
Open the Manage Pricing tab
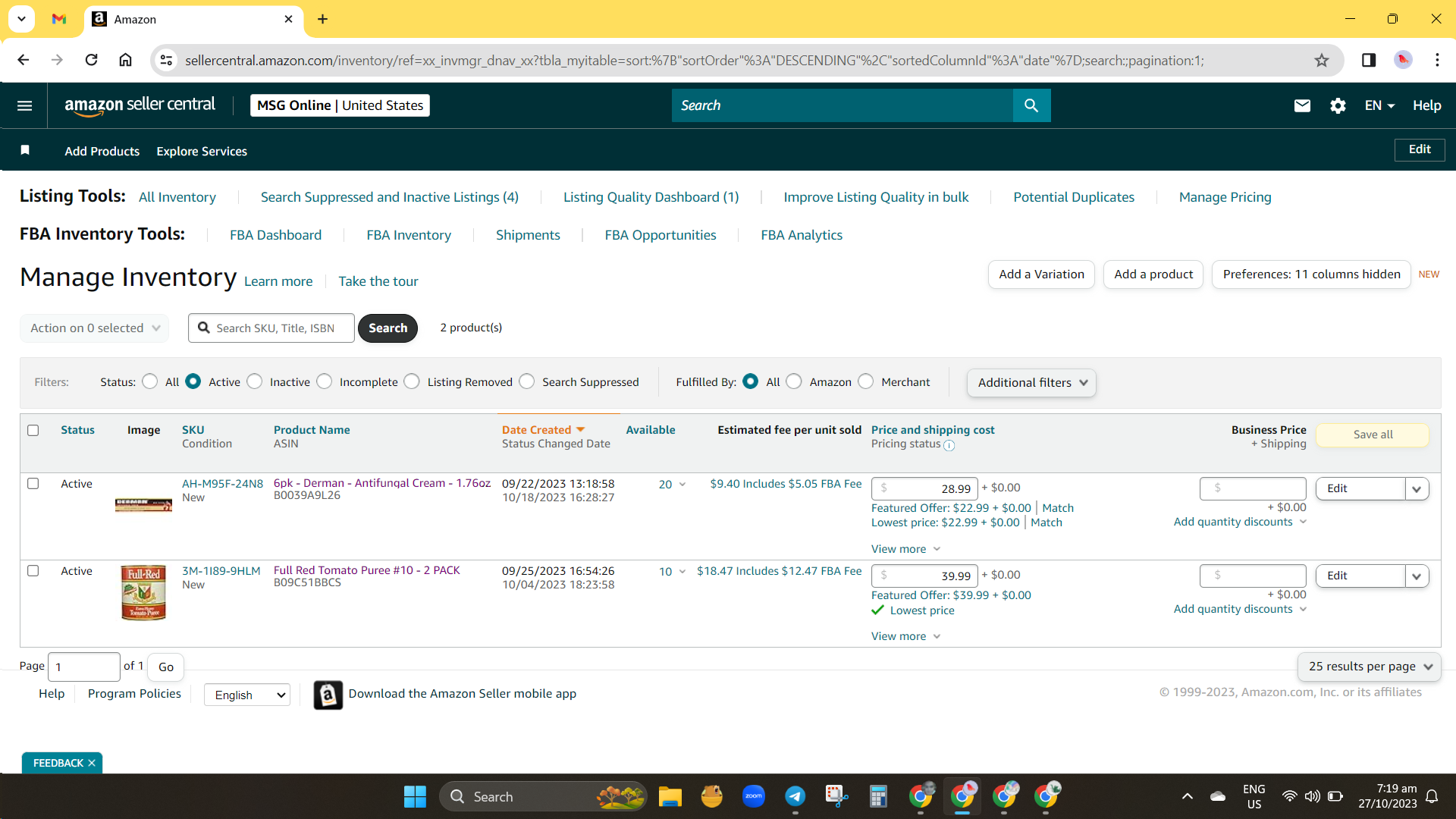[x=1225, y=197]
